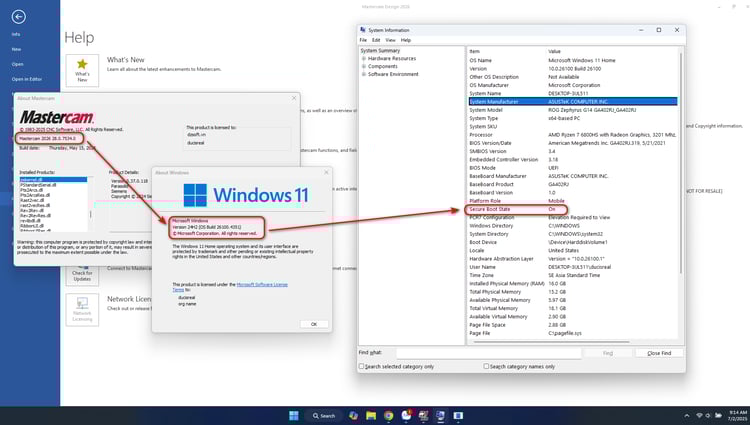
Task: Click the Close Find button
Action: pyautogui.click(x=659, y=353)
